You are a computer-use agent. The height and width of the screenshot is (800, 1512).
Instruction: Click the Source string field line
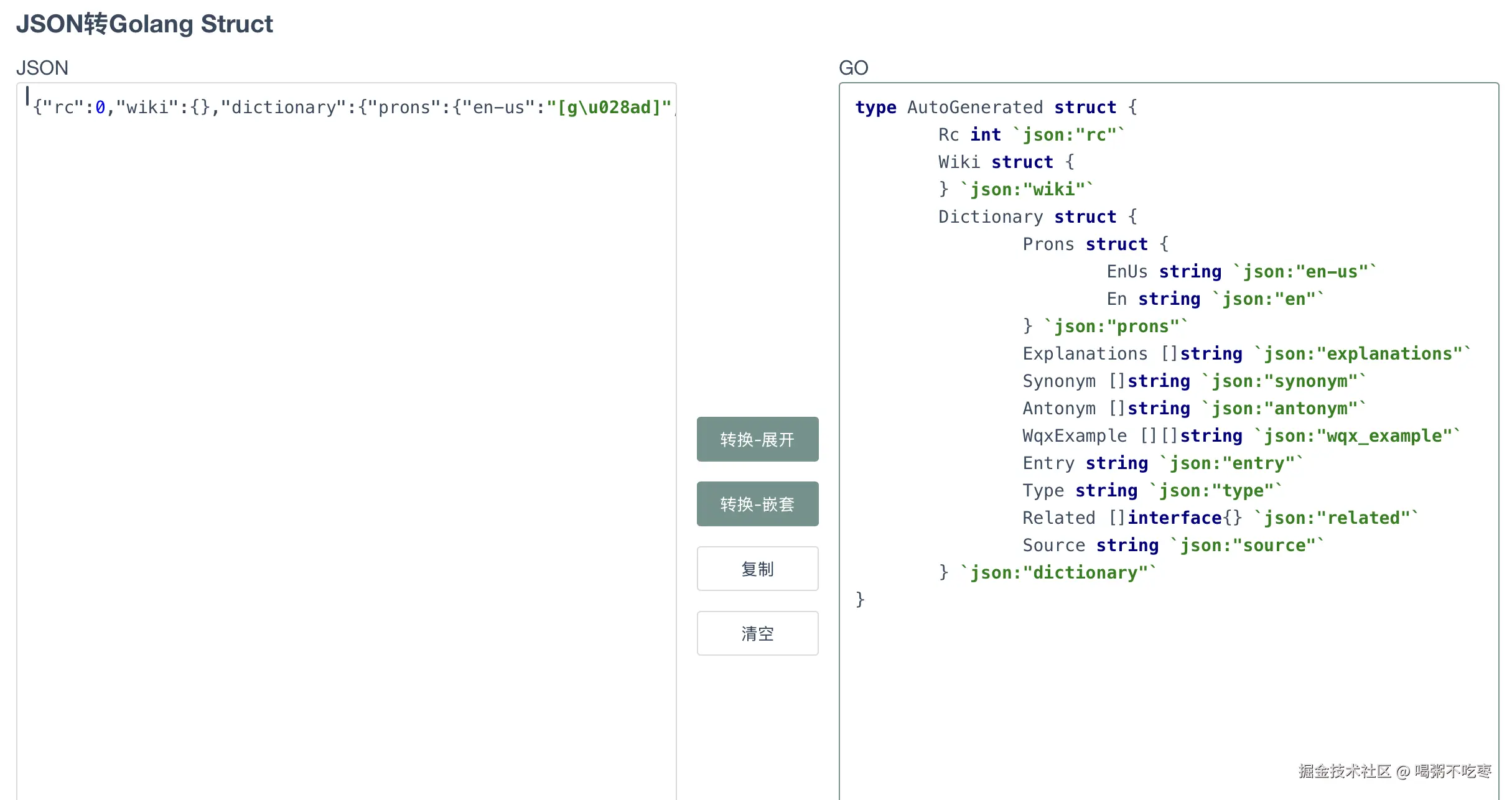coord(1173,546)
